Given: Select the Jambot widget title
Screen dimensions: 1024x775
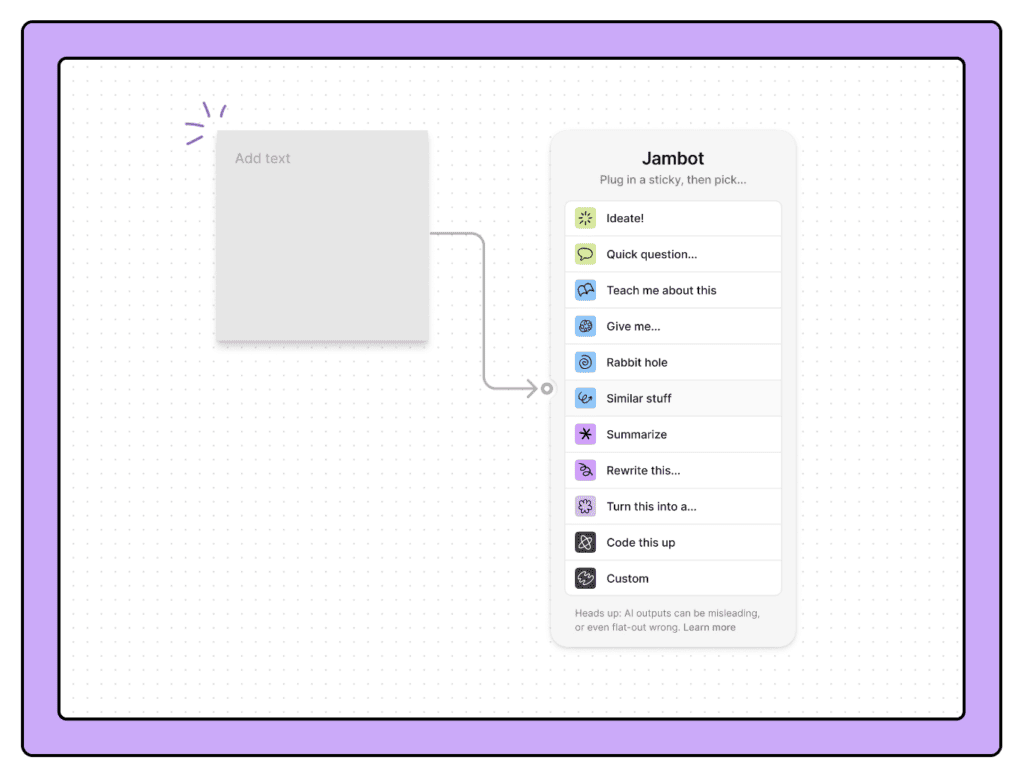Looking at the screenshot, I should pyautogui.click(x=672, y=158).
